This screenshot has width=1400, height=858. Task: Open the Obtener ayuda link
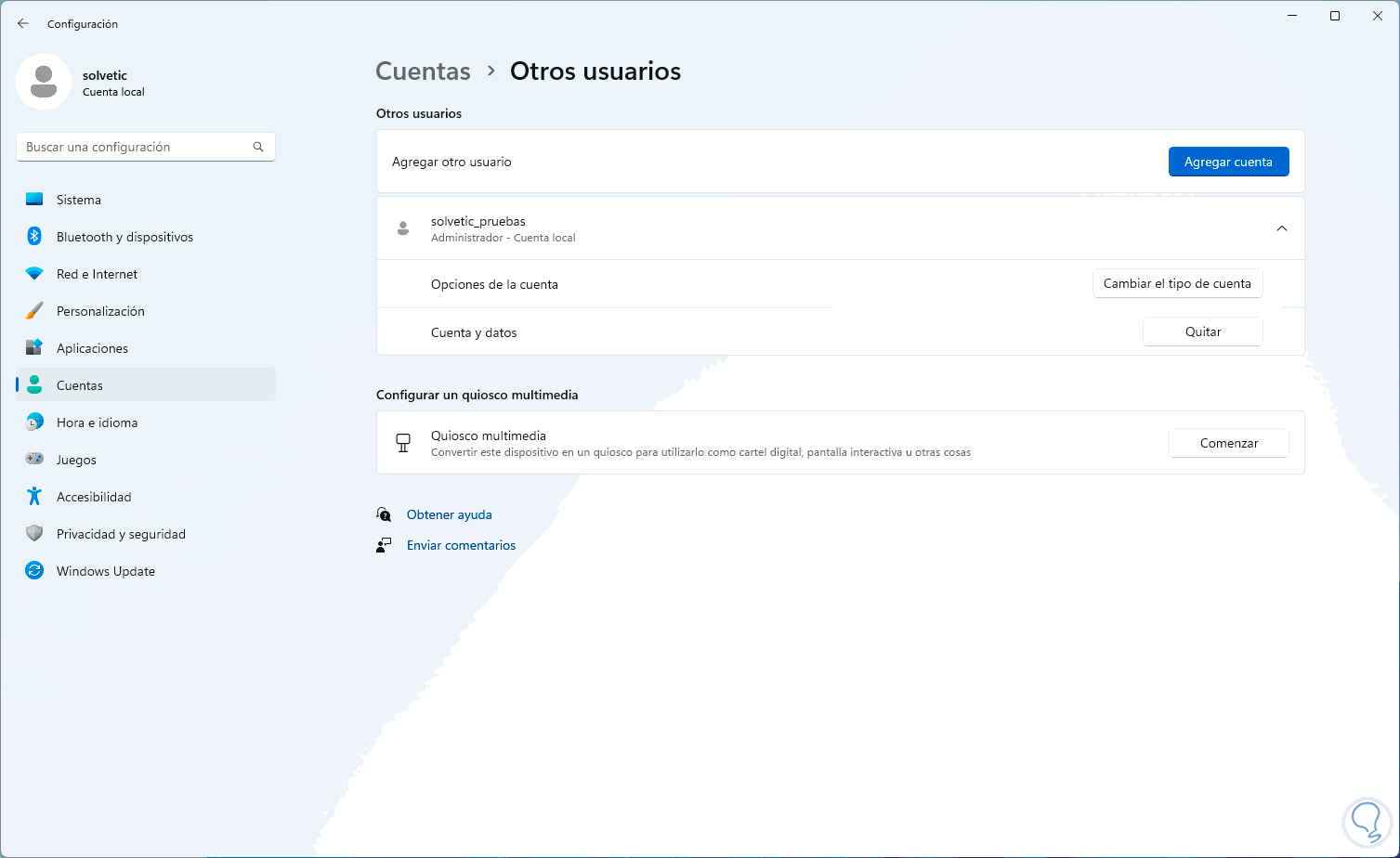coord(450,514)
